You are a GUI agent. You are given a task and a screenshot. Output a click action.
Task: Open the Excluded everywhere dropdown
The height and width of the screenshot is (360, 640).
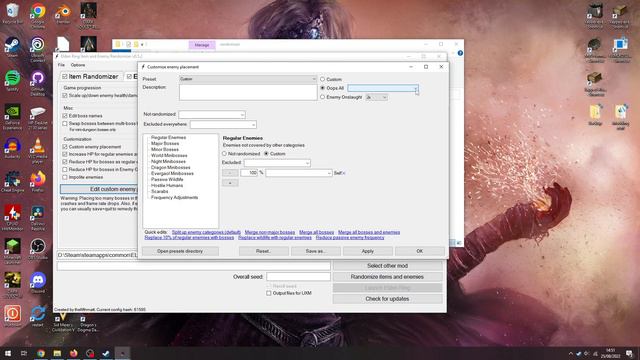coord(223,124)
